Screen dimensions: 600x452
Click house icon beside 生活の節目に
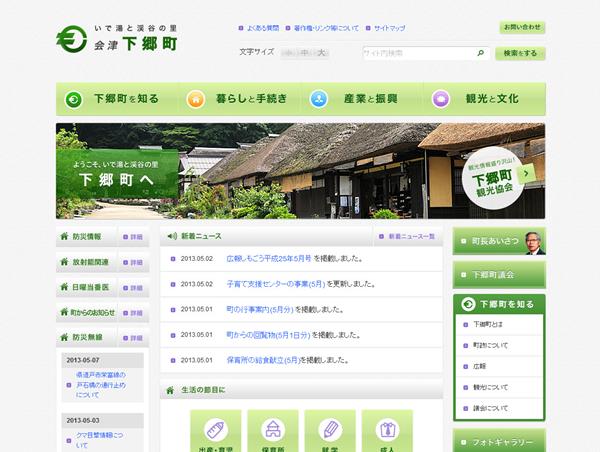pyautogui.click(x=170, y=390)
